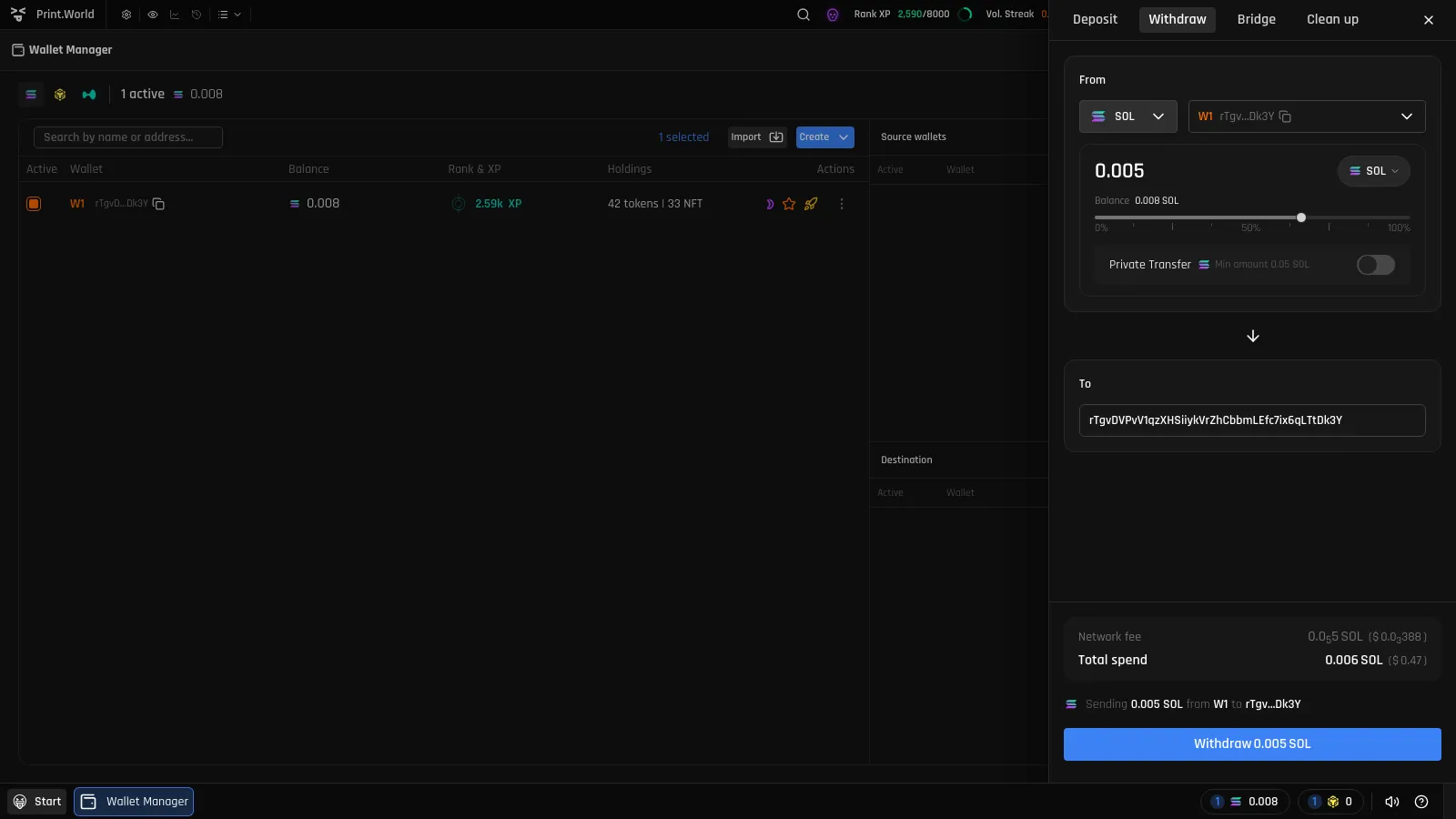Switch to the Bridge tab
The width and height of the screenshot is (1456, 819).
click(x=1256, y=19)
